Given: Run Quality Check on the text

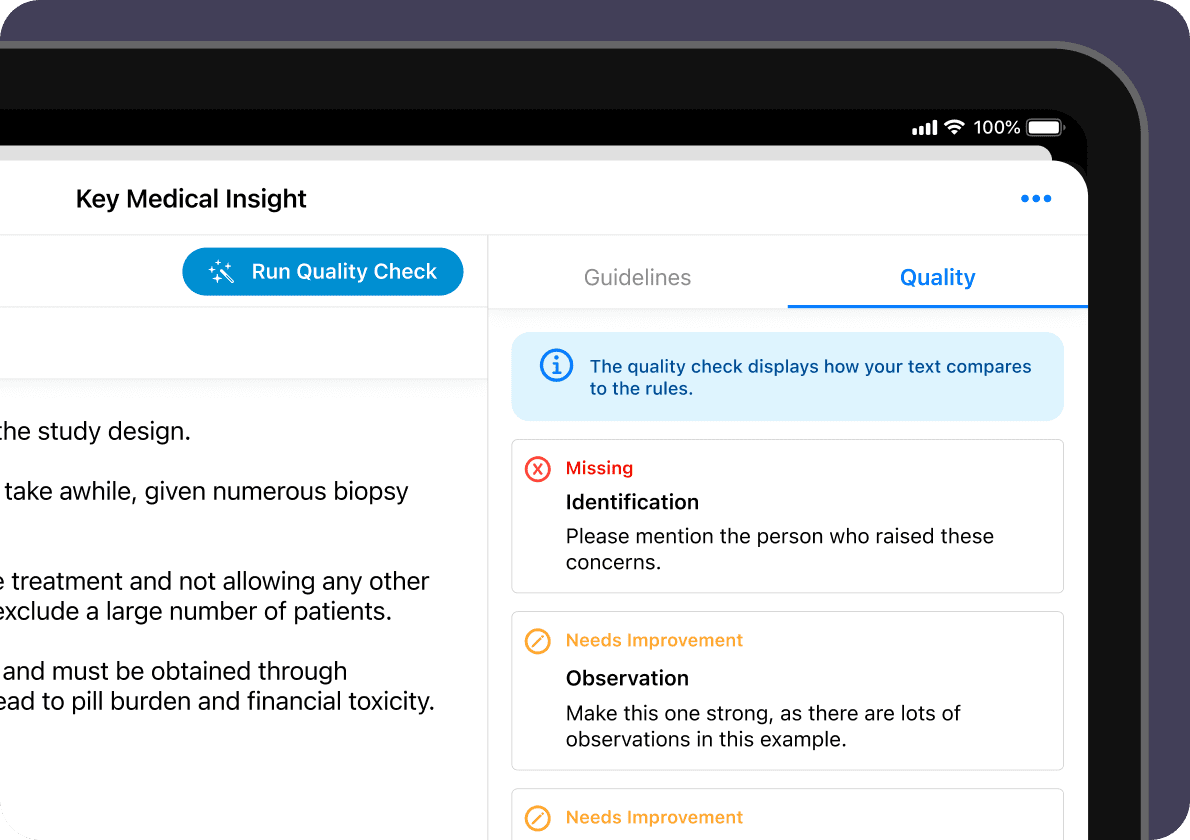Looking at the screenshot, I should pos(323,272).
